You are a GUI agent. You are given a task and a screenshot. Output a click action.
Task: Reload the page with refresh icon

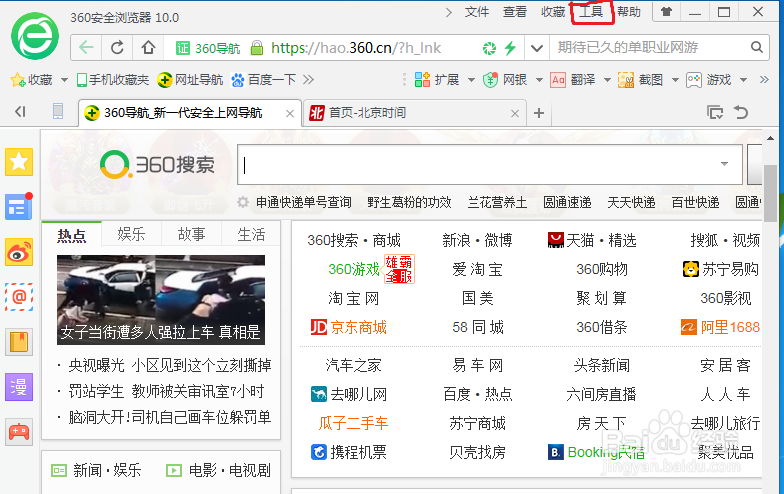117,48
